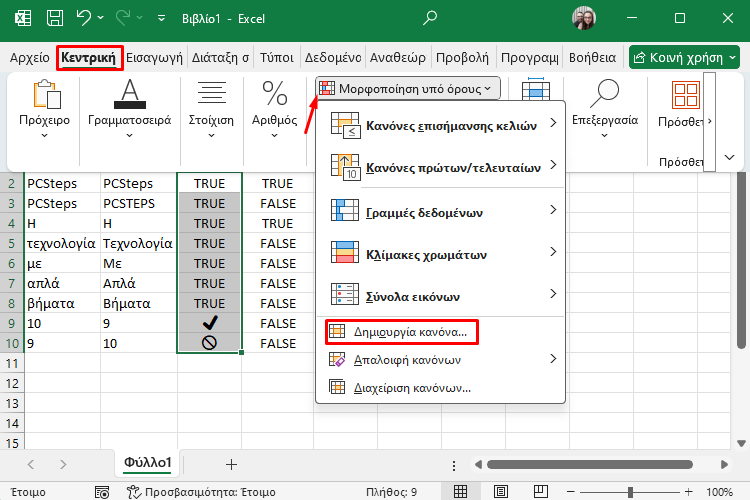Select the checkmark cell in row 9
Image resolution: width=750 pixels, height=500 pixels.
coord(210,323)
